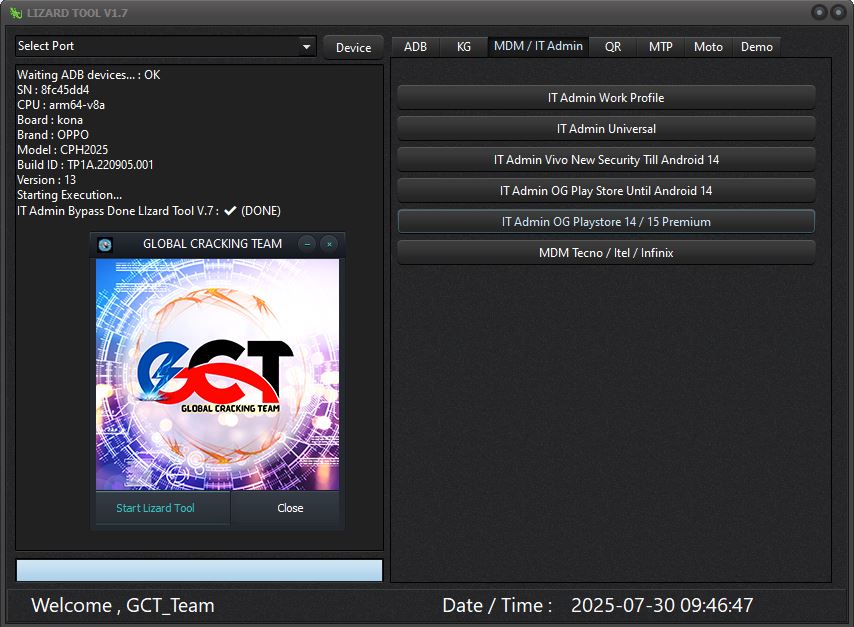The width and height of the screenshot is (854, 627).
Task: Expand the Select Port dropdown arrow
Action: point(307,47)
